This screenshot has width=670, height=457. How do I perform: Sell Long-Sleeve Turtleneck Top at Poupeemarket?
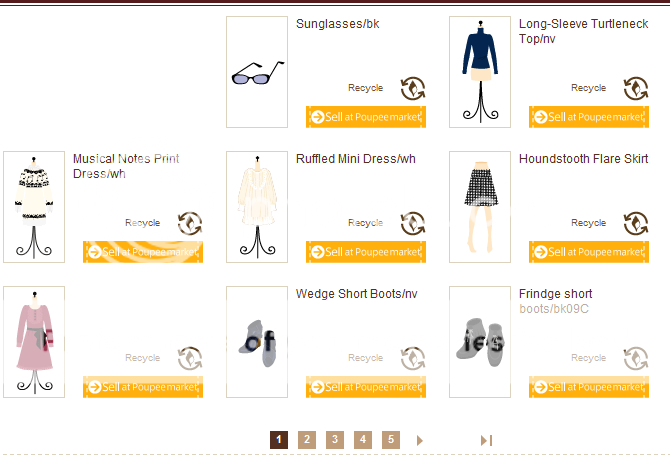pos(589,117)
